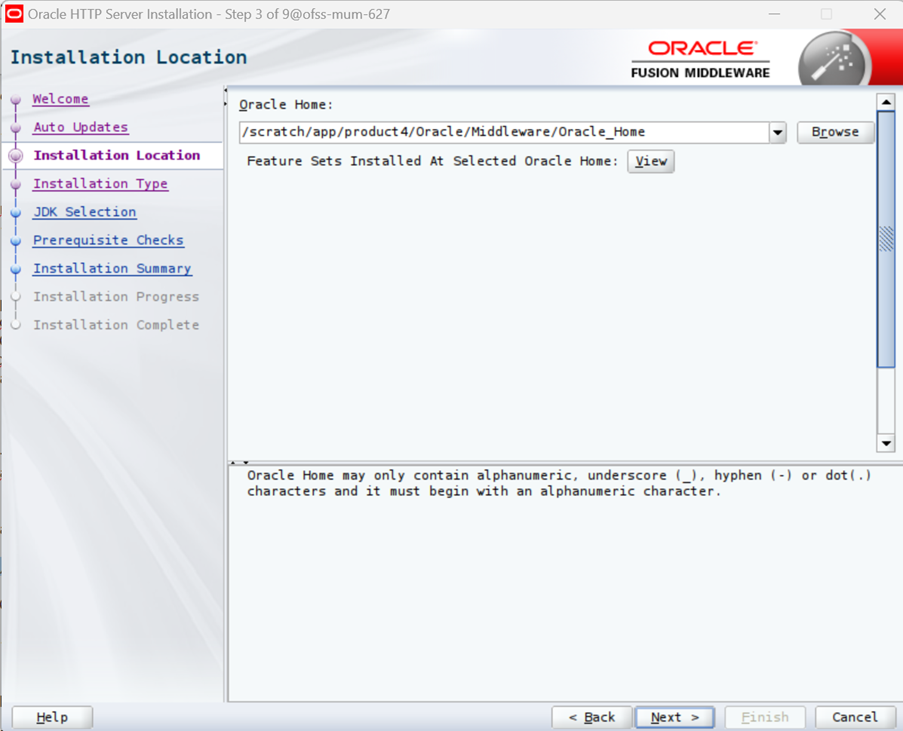This screenshot has height=731, width=903.
Task: Click the Feature Sets Installed label
Action: (432, 161)
